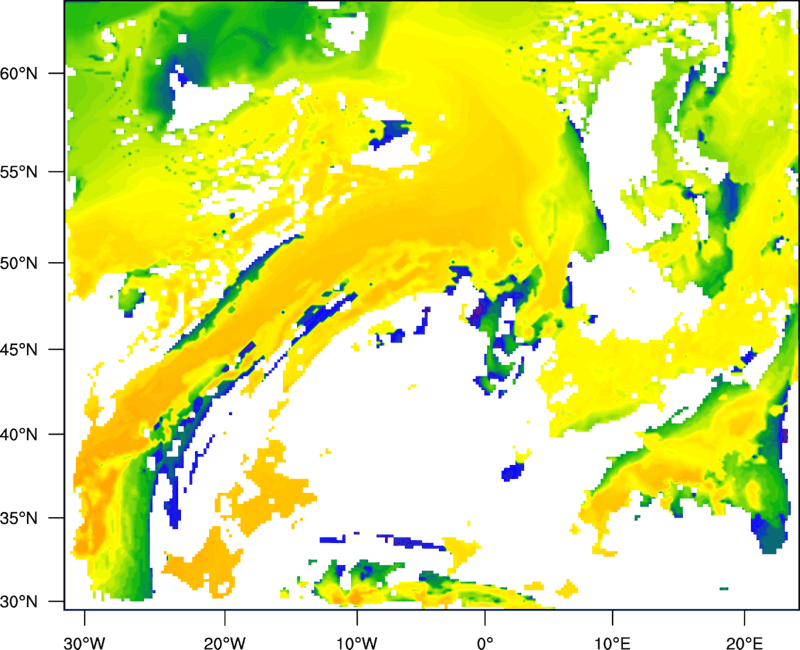The width and height of the screenshot is (800, 650).
Task: Click the 0° longitude label
Action: pyautogui.click(x=485, y=643)
